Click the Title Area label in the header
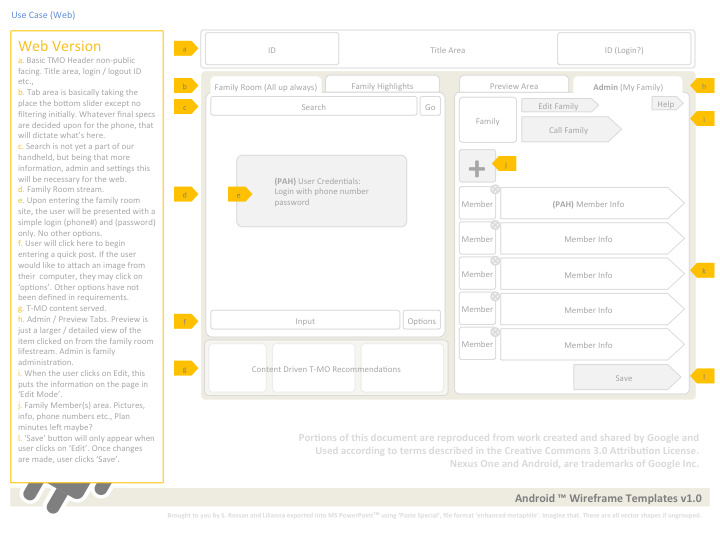This screenshot has width=720, height=540. (448, 50)
